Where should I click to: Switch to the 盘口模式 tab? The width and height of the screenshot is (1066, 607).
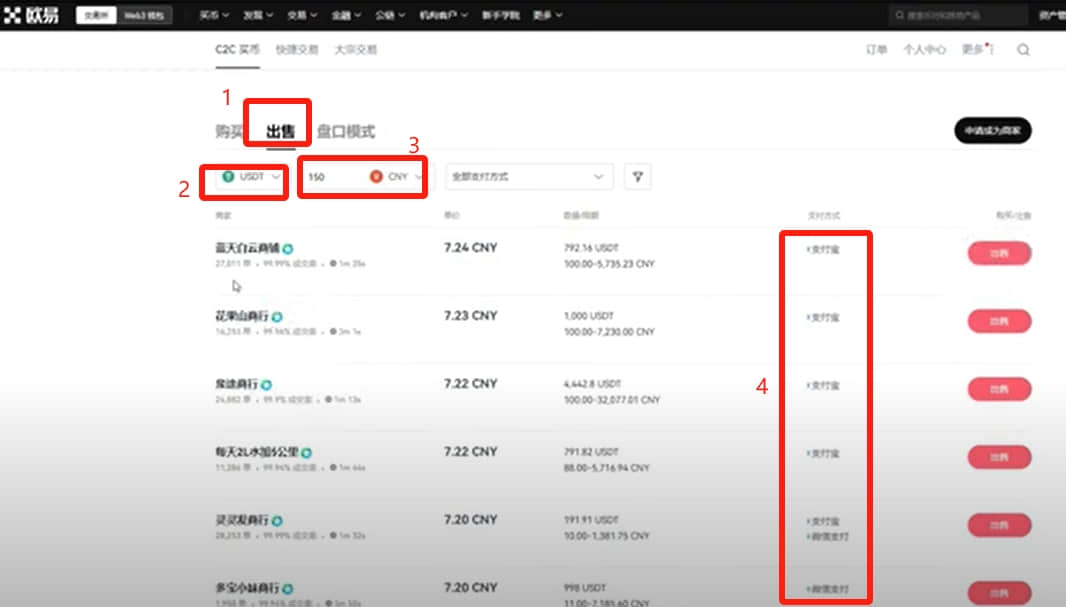click(x=346, y=132)
